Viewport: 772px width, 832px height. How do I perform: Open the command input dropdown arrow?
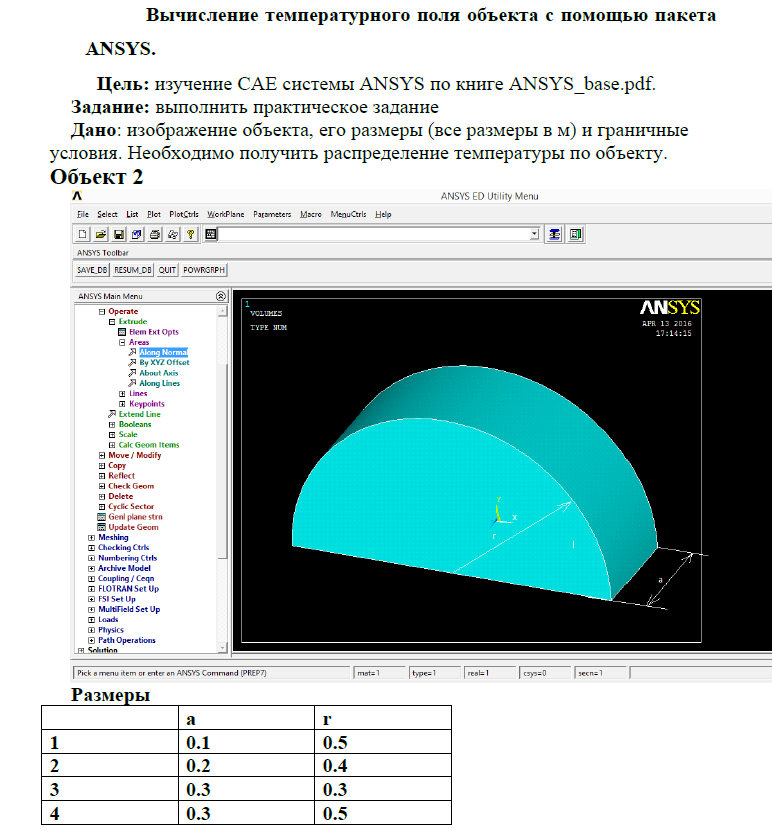click(534, 234)
